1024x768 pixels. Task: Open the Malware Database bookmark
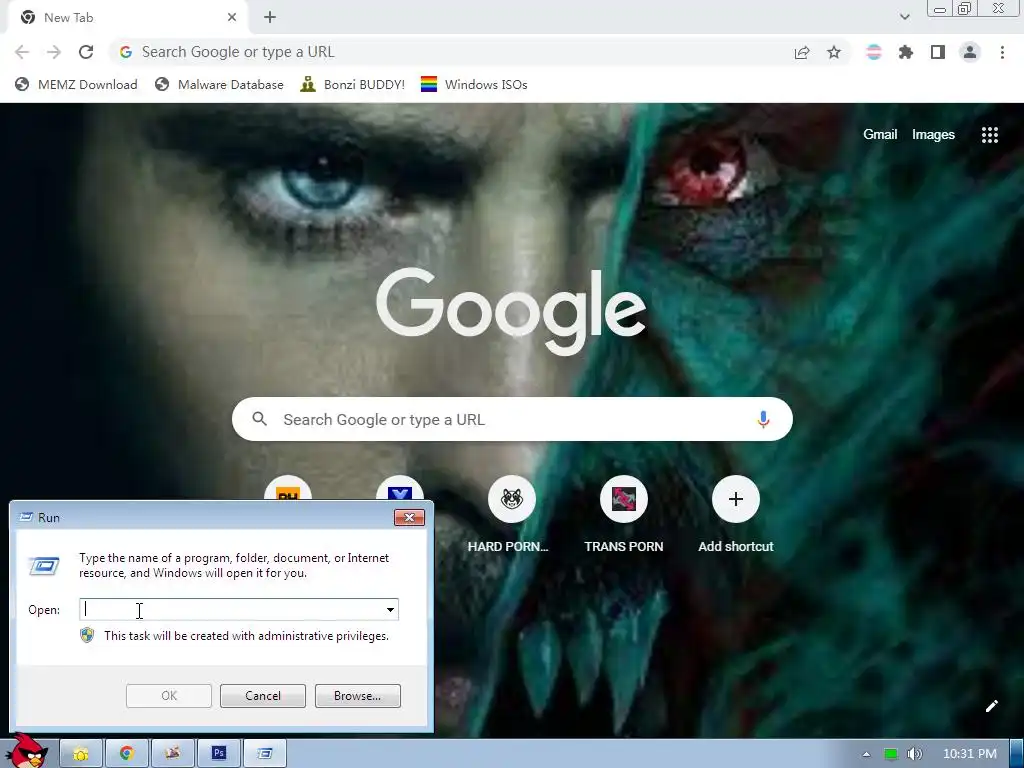tap(219, 85)
